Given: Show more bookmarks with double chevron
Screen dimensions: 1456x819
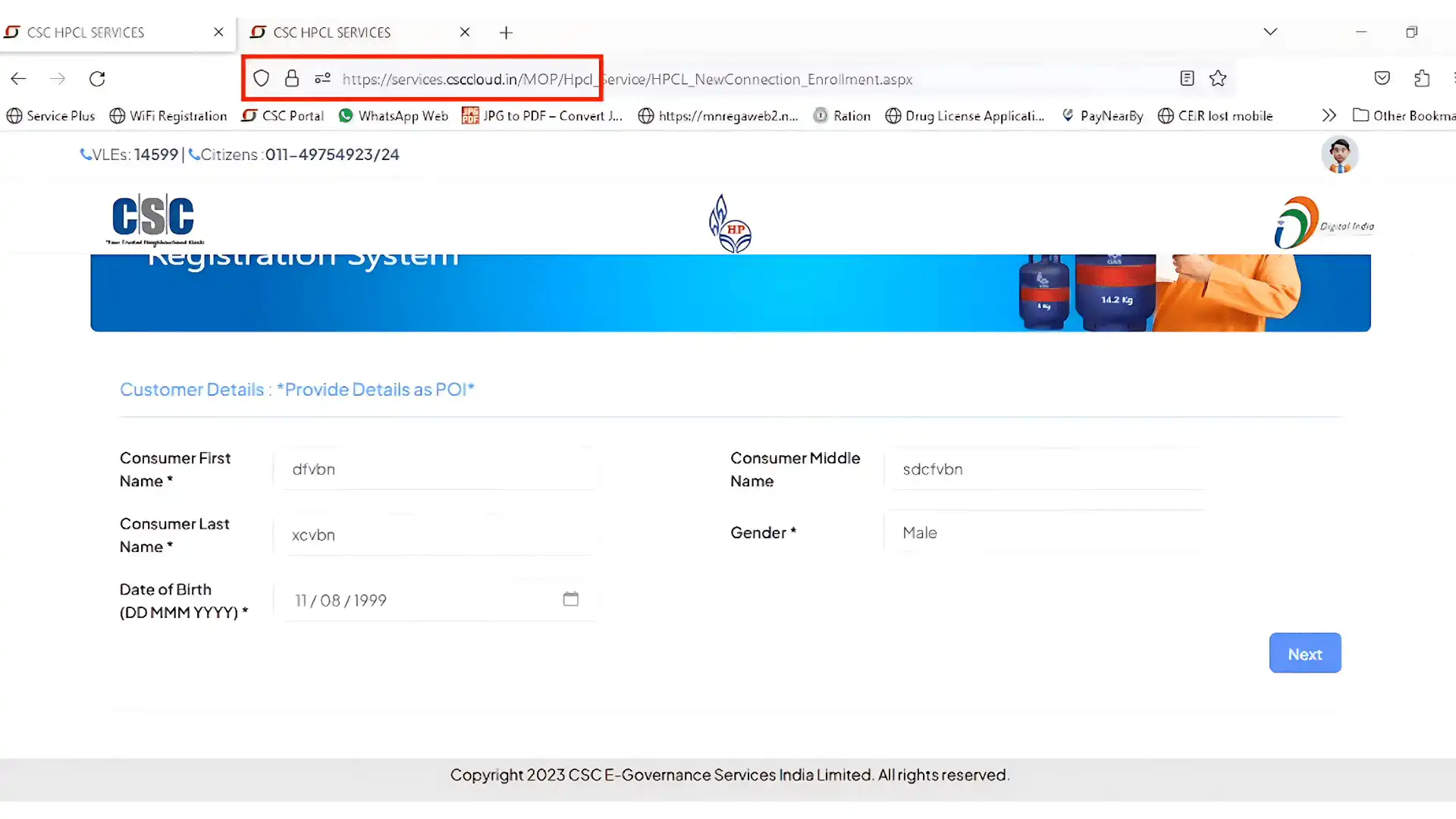Looking at the screenshot, I should [x=1329, y=115].
